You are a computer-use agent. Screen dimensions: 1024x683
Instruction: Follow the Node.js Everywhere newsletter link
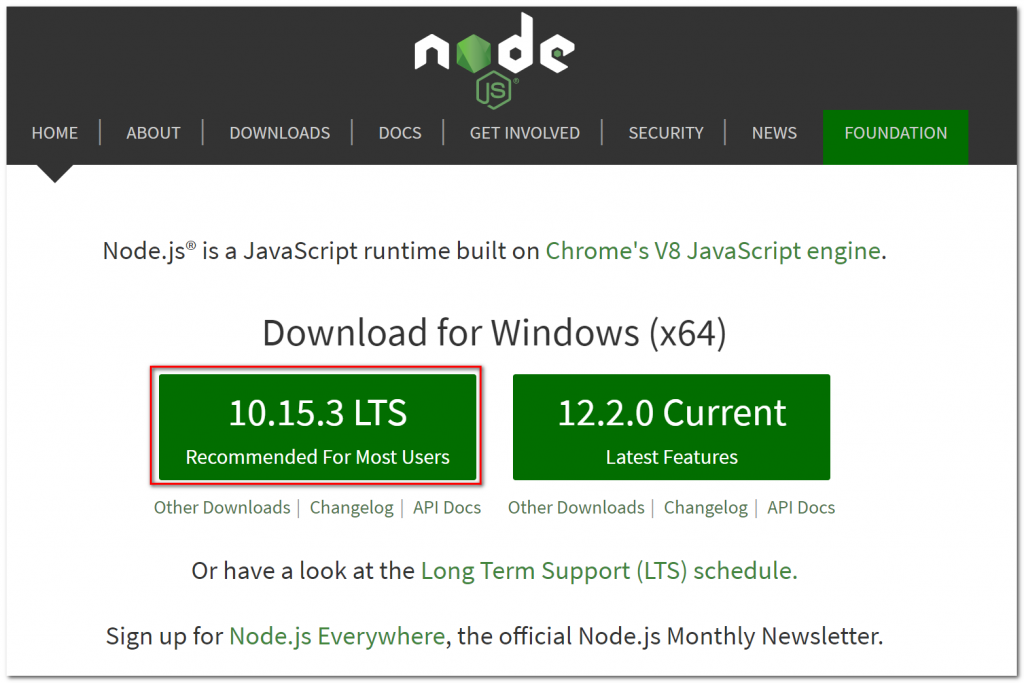(337, 636)
